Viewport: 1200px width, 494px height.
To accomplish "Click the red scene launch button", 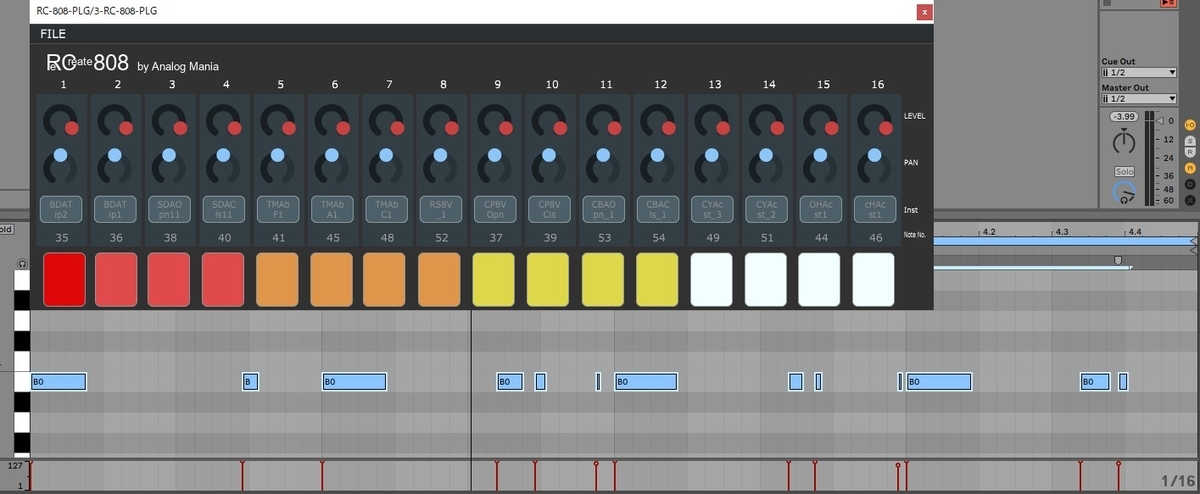I will (x=1169, y=4).
